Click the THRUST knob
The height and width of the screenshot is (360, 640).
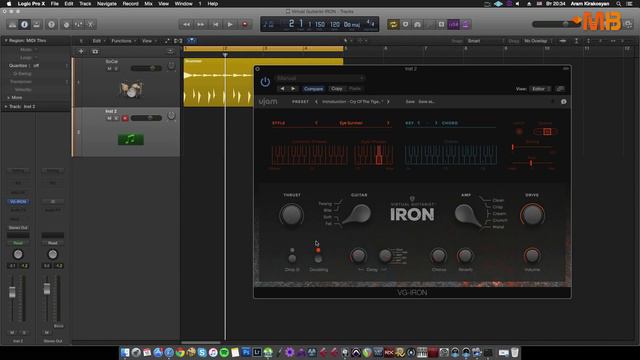click(291, 215)
